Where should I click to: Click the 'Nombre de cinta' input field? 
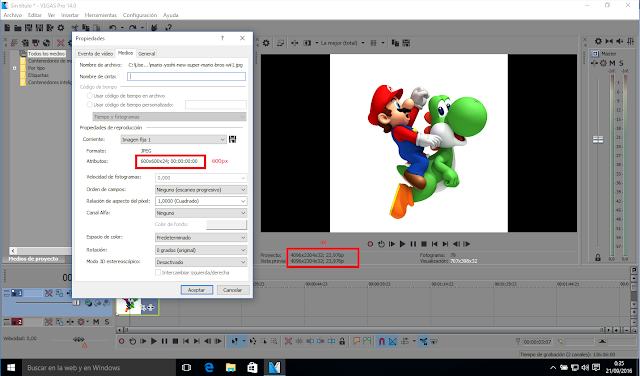click(186, 76)
